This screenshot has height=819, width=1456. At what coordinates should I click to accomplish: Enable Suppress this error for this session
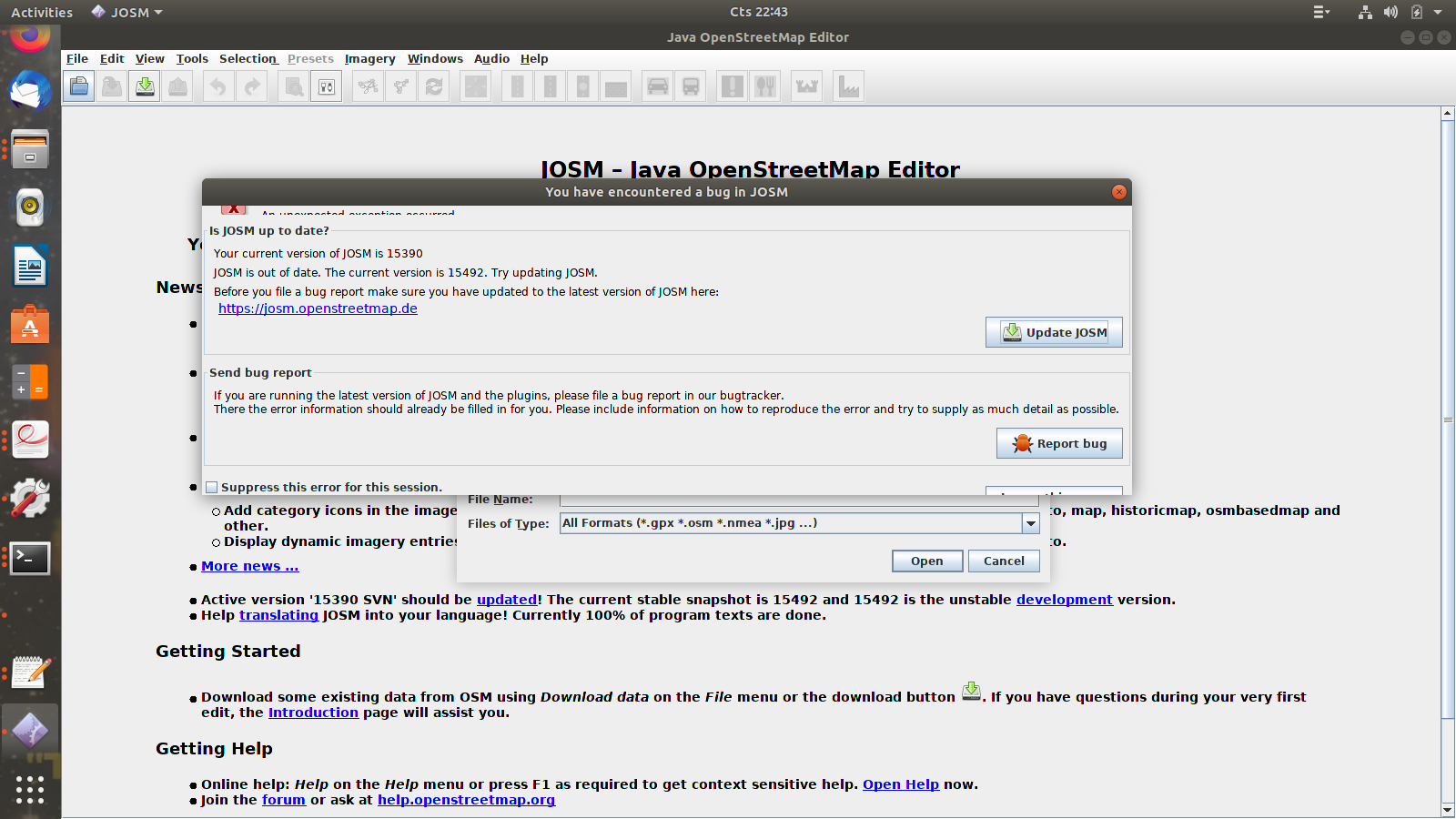coord(212,488)
